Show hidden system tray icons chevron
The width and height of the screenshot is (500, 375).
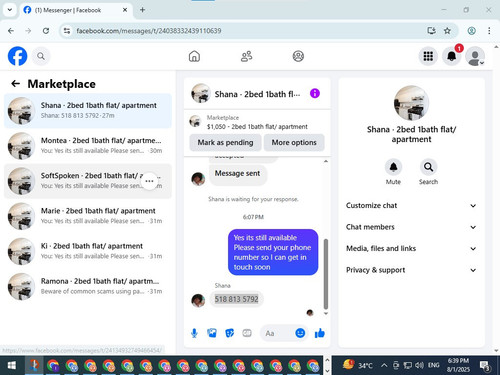coord(384,365)
